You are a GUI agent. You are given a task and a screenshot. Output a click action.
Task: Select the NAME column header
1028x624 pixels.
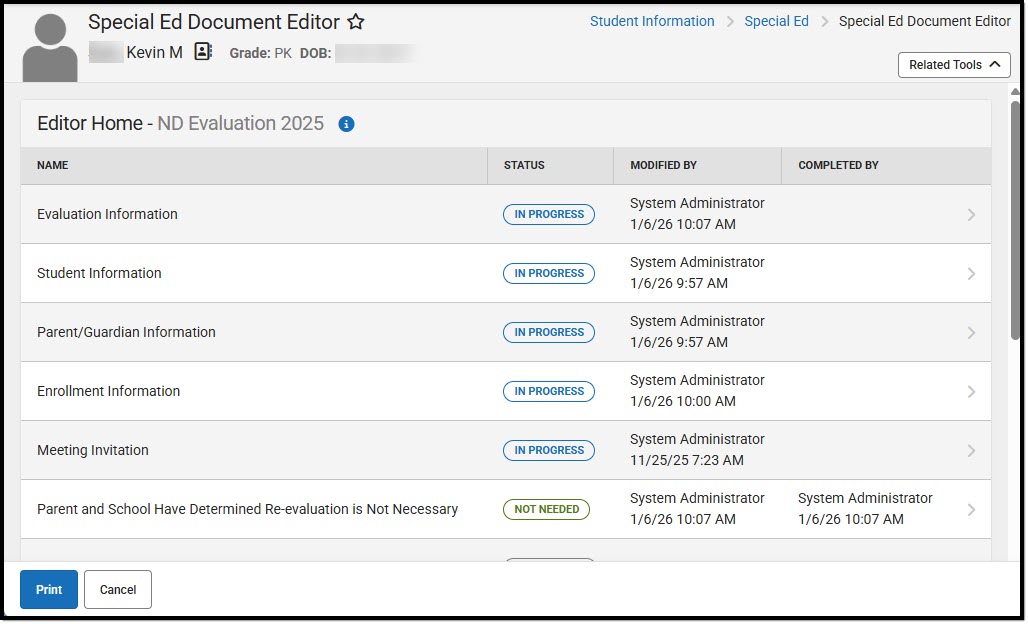pyautogui.click(x=52, y=165)
